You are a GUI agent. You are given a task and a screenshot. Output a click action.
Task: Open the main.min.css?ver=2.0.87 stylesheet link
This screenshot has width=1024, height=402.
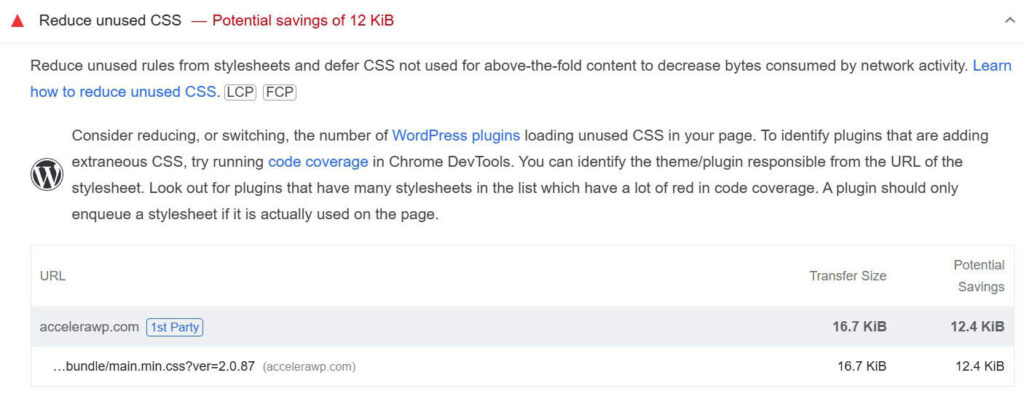154,367
